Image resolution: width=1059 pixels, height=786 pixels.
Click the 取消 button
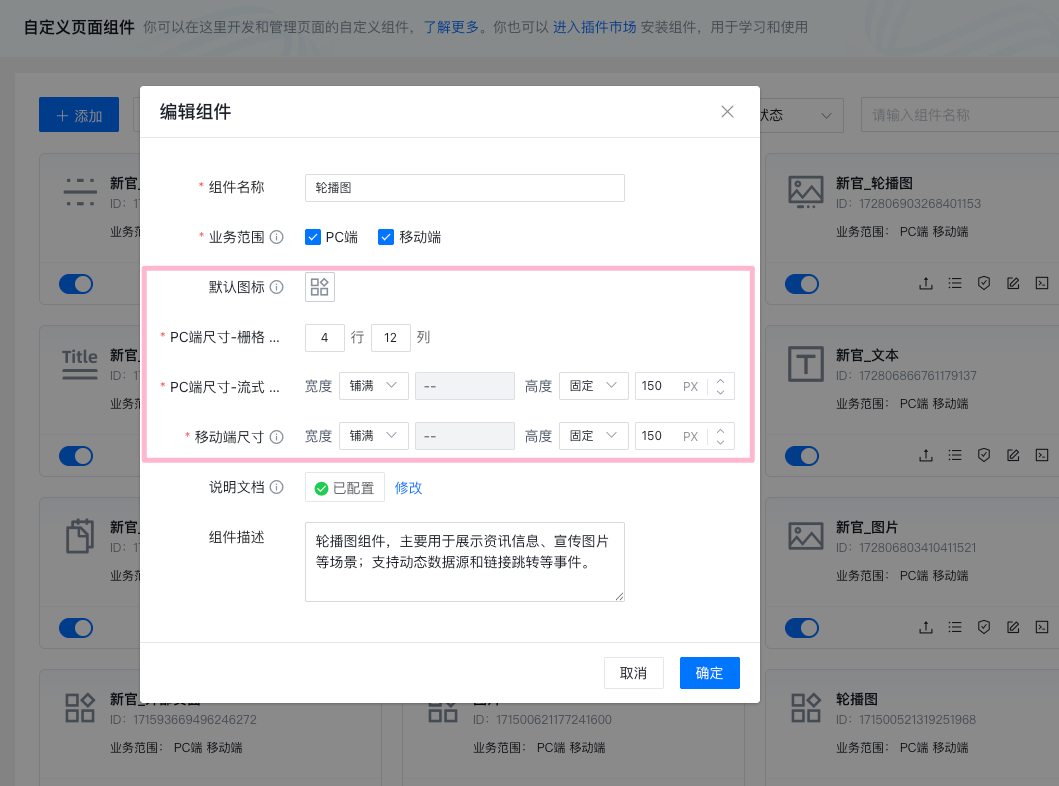pos(633,673)
